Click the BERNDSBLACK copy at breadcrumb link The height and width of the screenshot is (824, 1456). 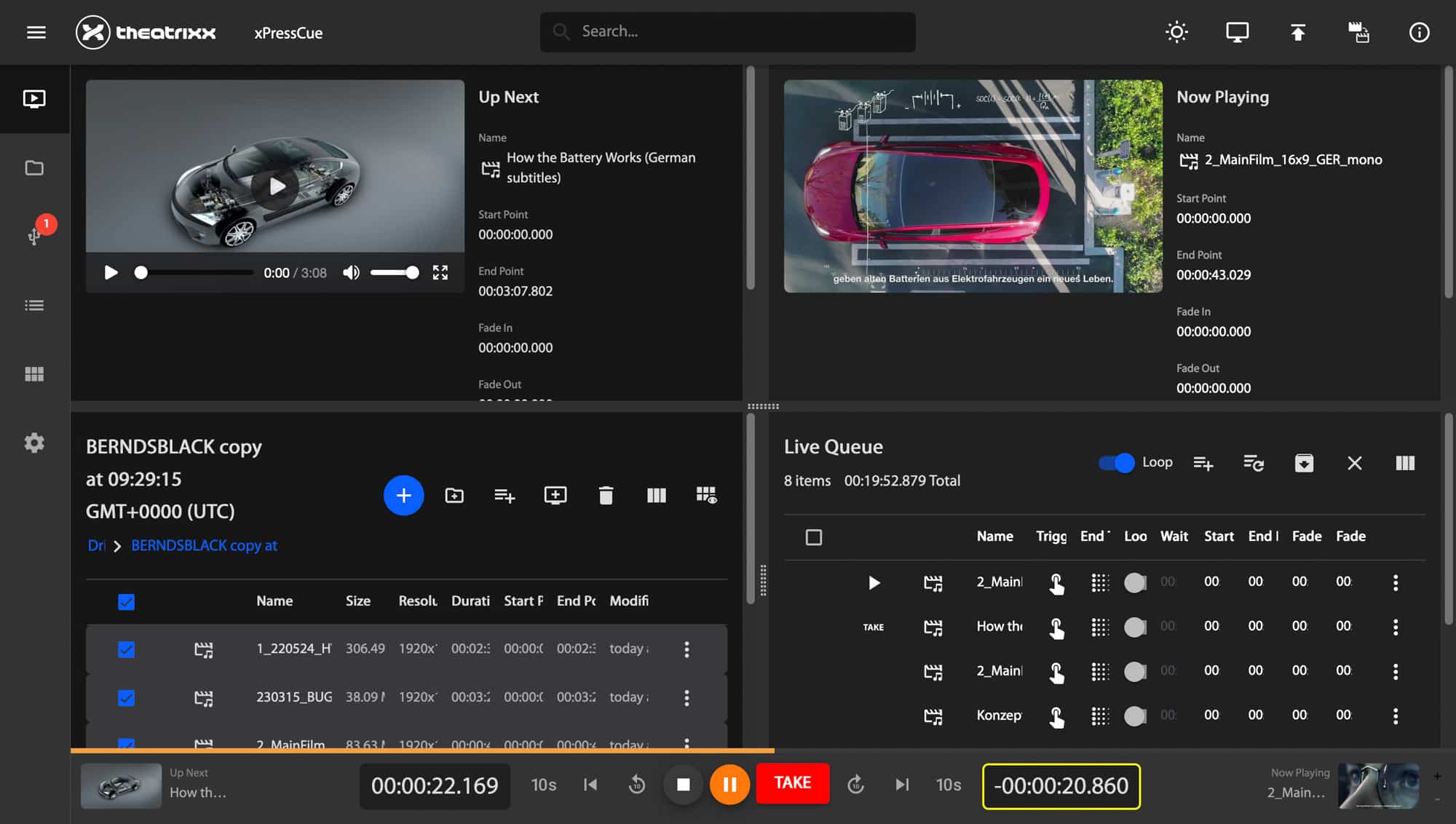(x=204, y=545)
